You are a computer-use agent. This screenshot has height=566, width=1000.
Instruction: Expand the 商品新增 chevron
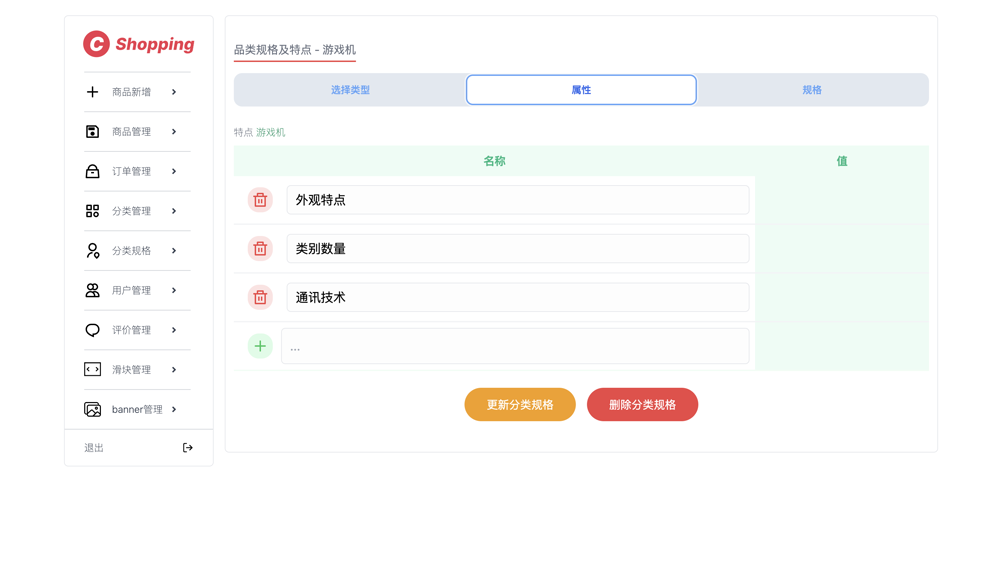(x=174, y=92)
